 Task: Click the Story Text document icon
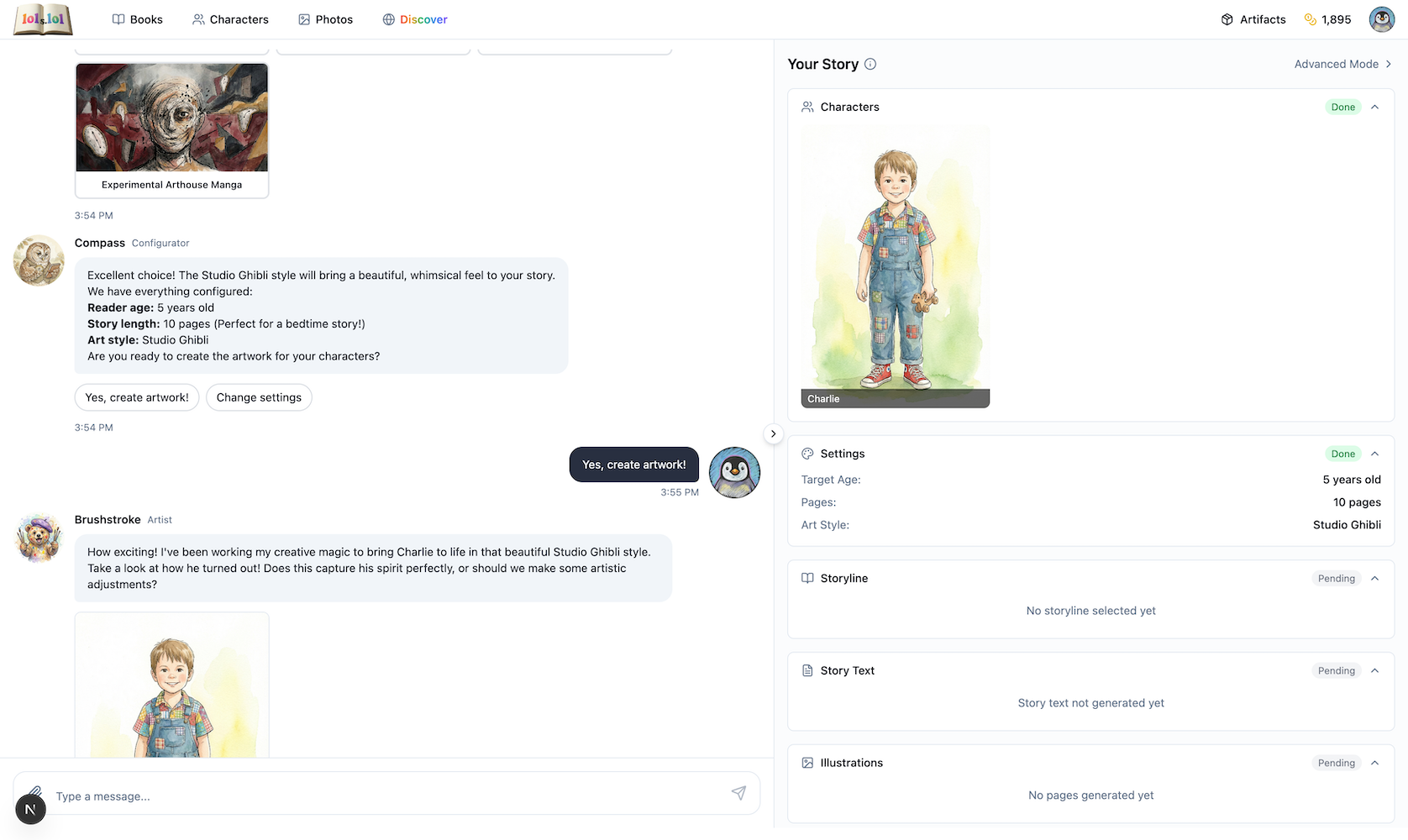tap(806, 670)
